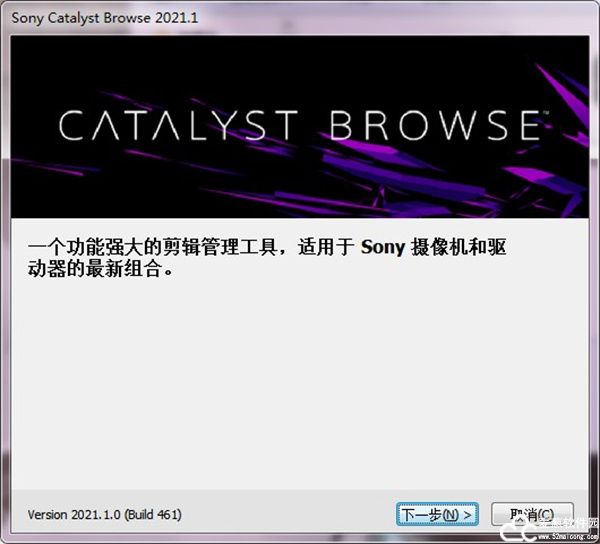Click the 取消(C) cancel button
This screenshot has height=544, width=600.
[532, 514]
